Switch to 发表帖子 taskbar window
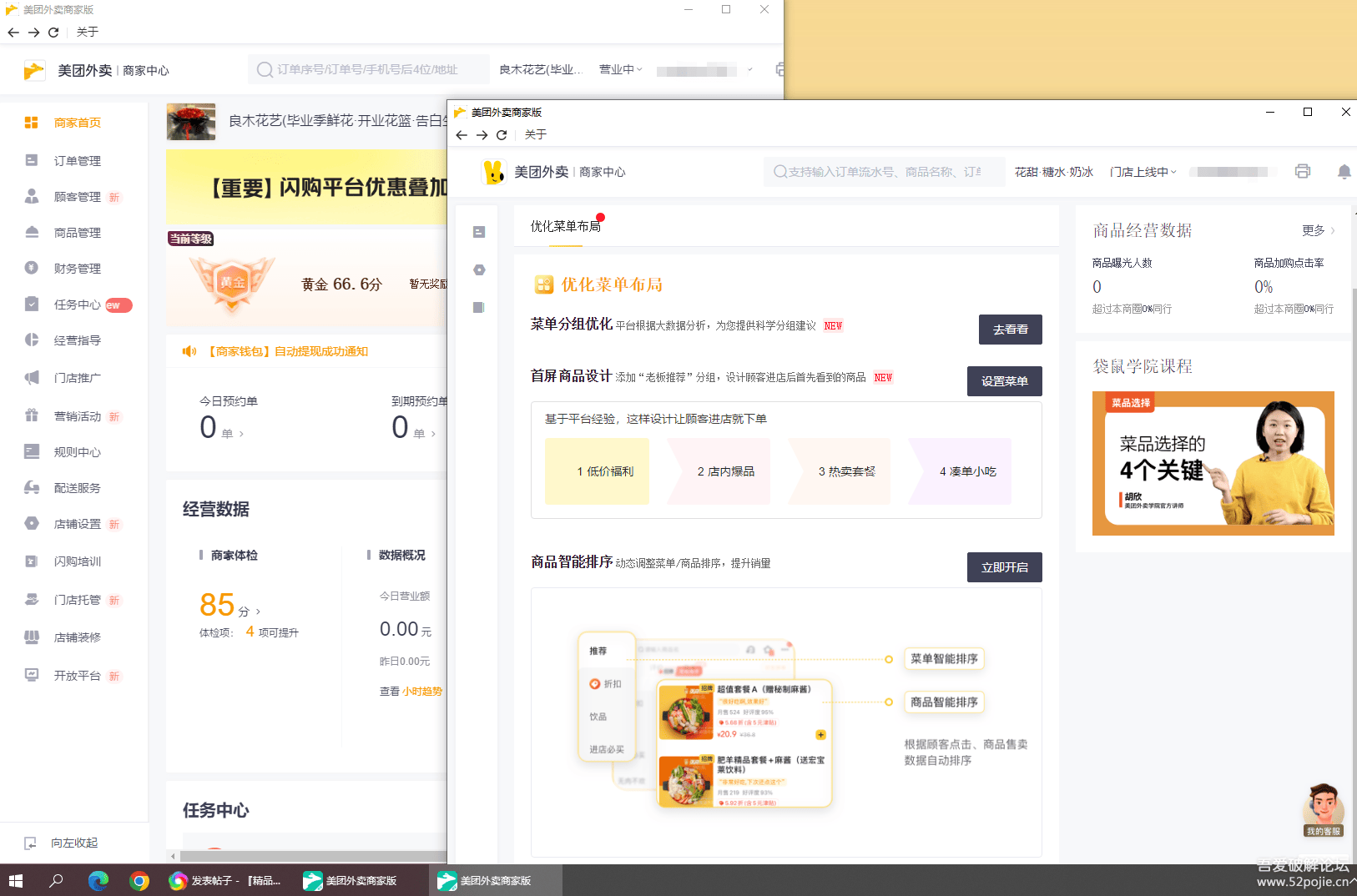This screenshot has height=896, width=1357. (225, 880)
